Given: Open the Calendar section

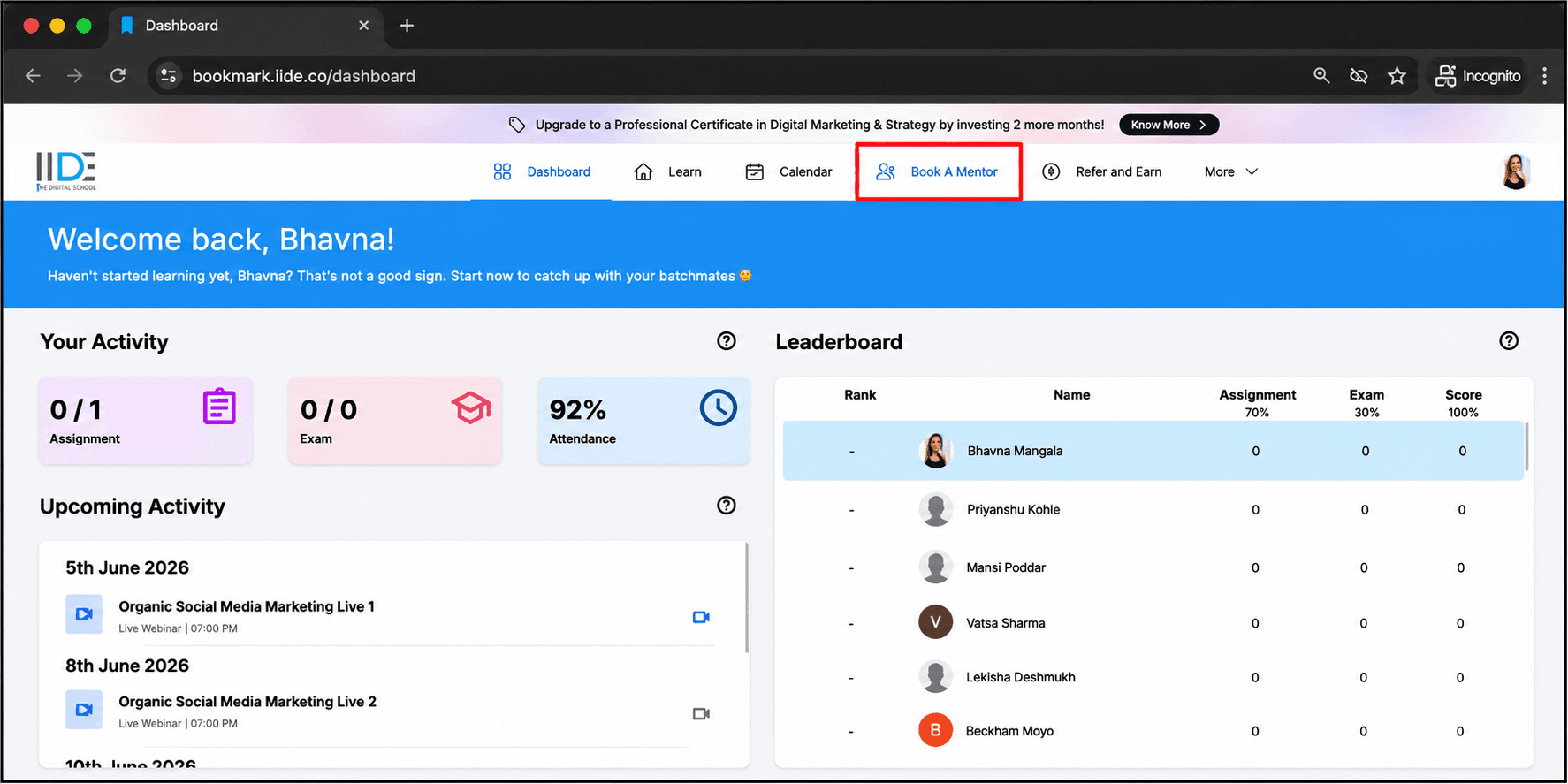Looking at the screenshot, I should pos(788,171).
